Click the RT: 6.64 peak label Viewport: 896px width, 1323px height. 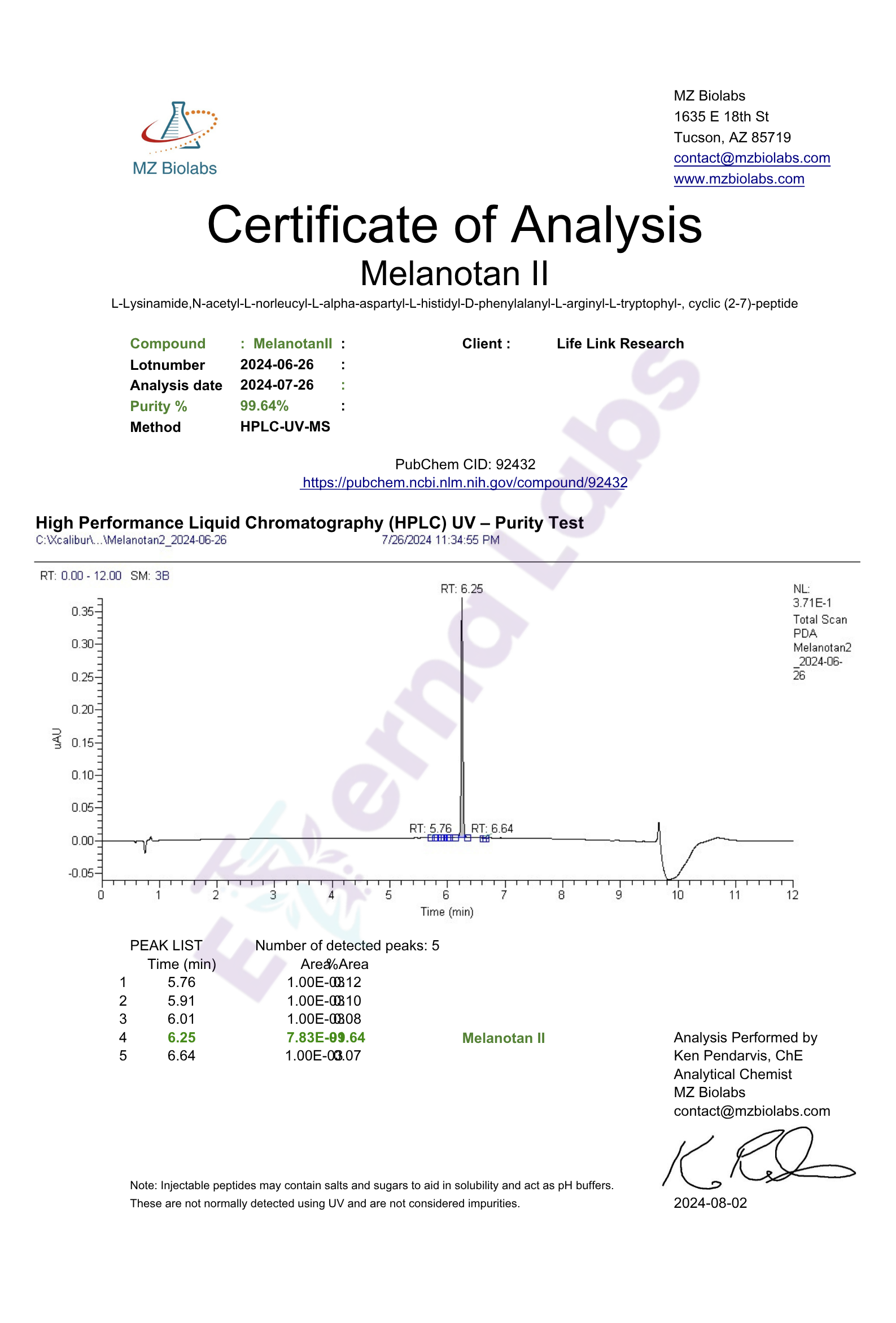pyautogui.click(x=492, y=828)
